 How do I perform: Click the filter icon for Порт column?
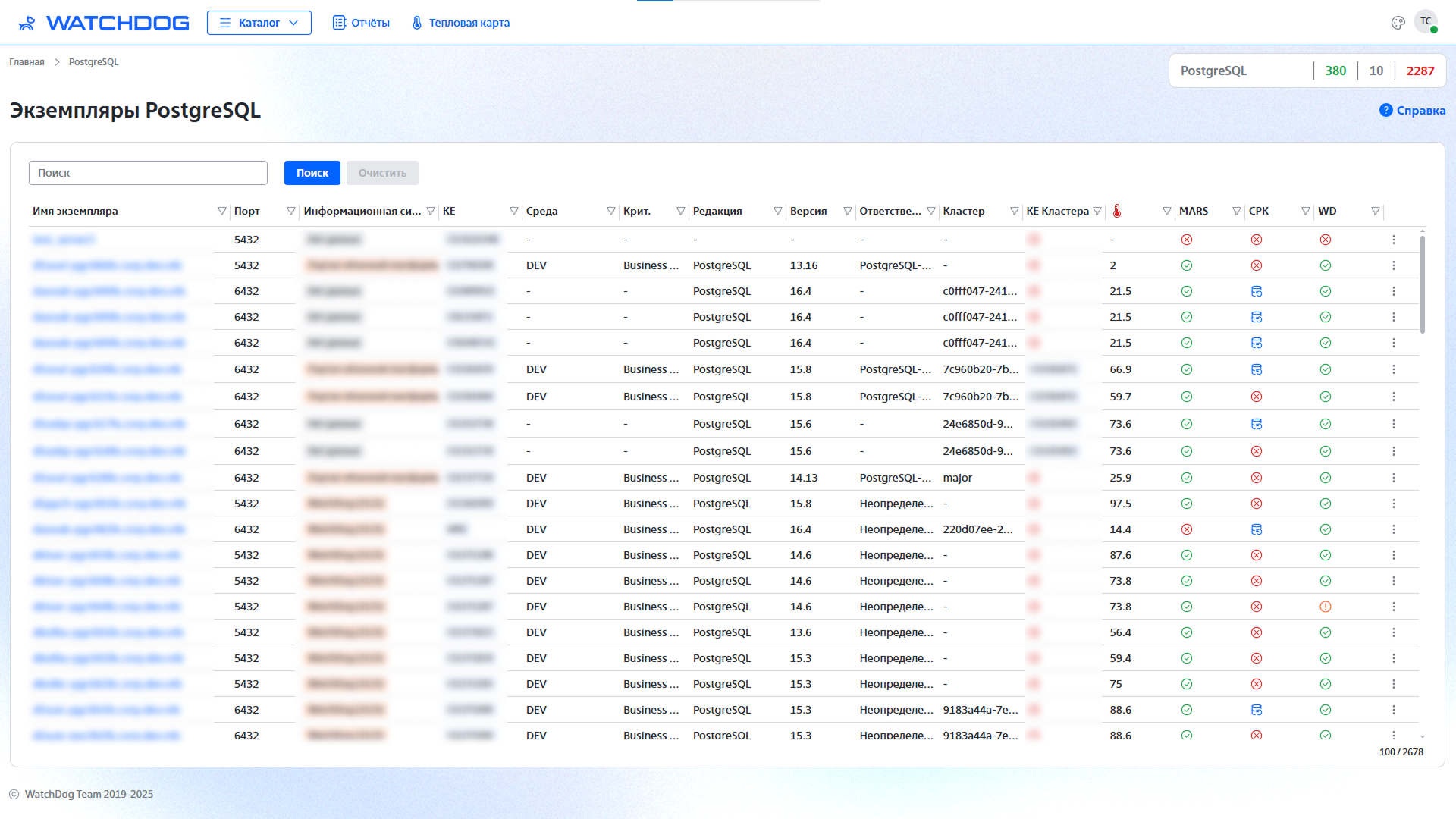(x=290, y=212)
